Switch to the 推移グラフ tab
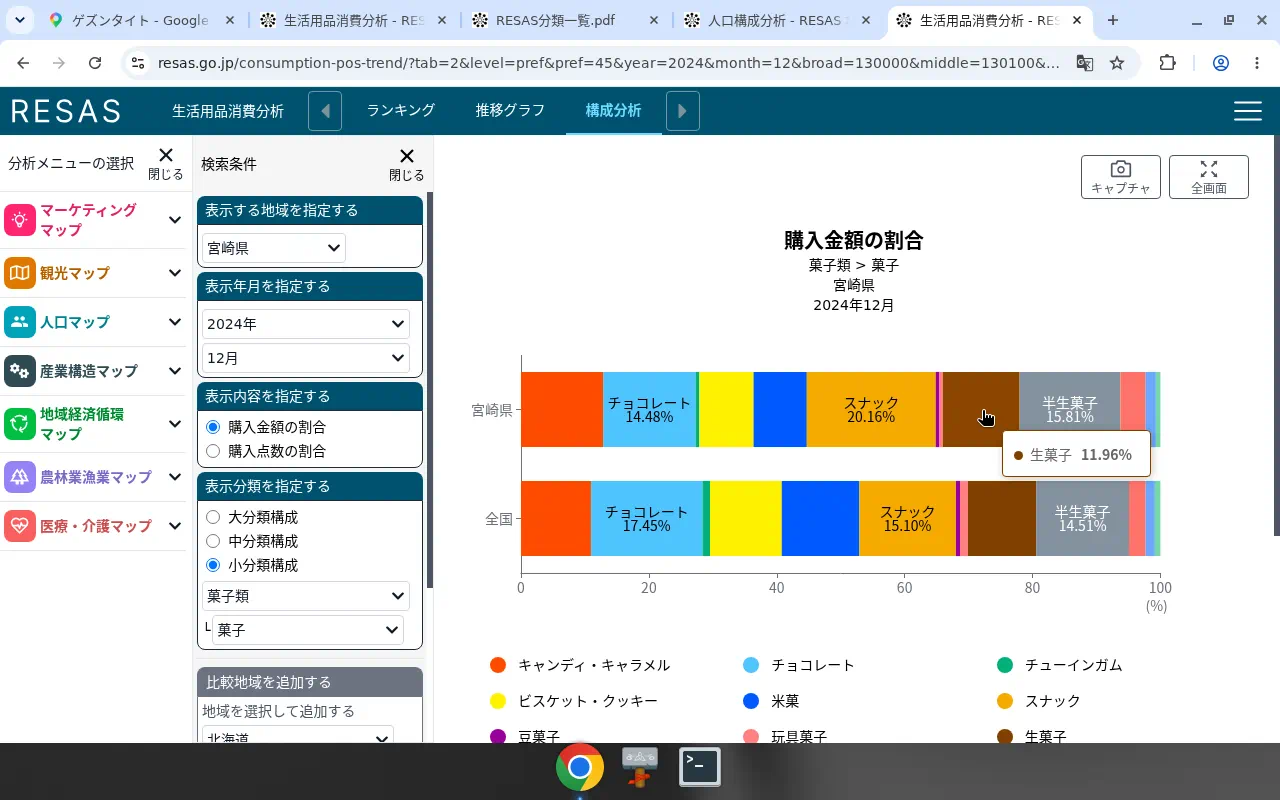 tap(510, 111)
